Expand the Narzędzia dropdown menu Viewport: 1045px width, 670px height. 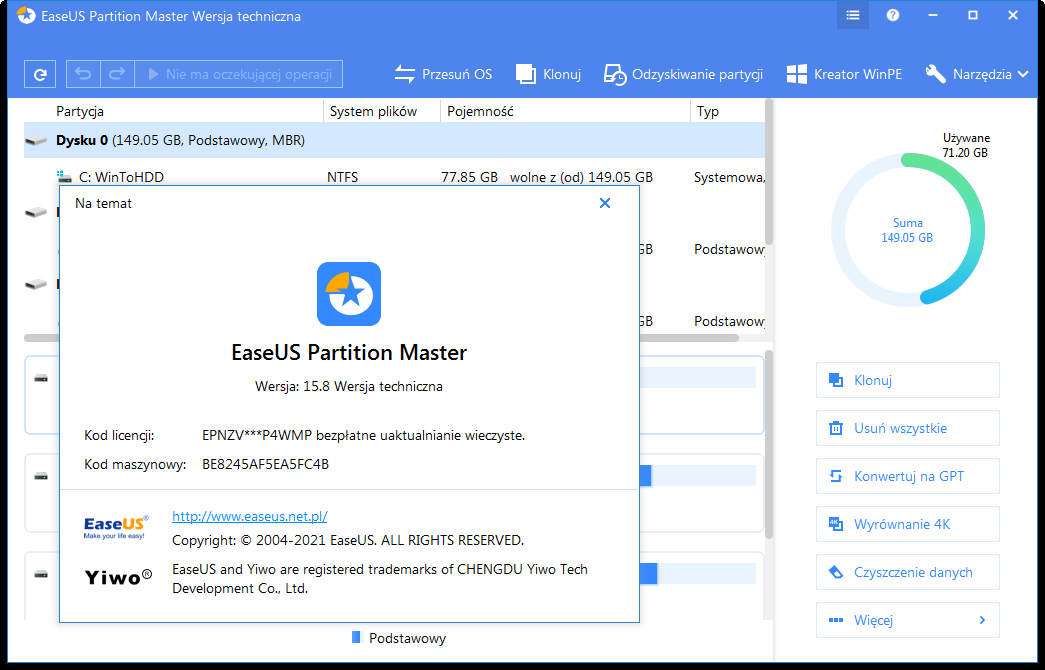[x=977, y=74]
